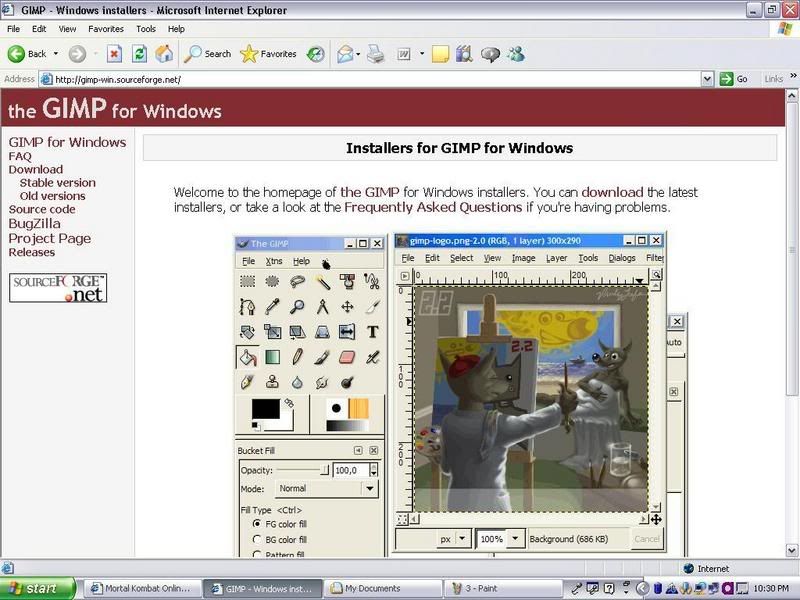Select the Bucket Fill tool icon

(x=247, y=357)
